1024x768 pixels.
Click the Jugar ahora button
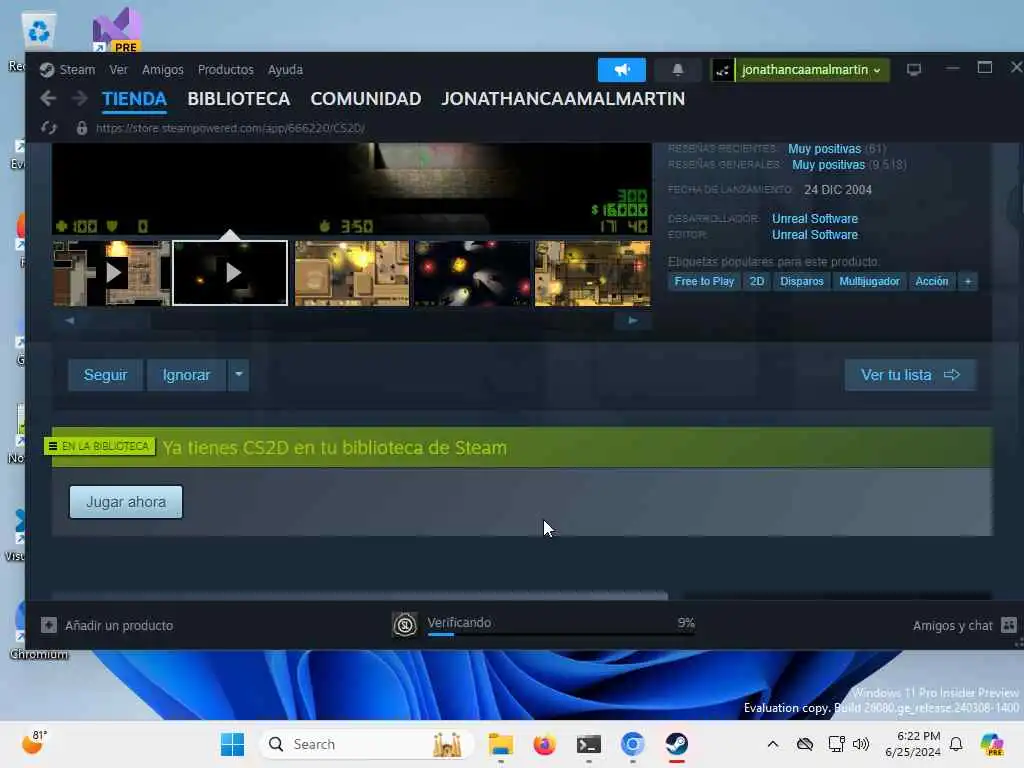[x=126, y=502]
